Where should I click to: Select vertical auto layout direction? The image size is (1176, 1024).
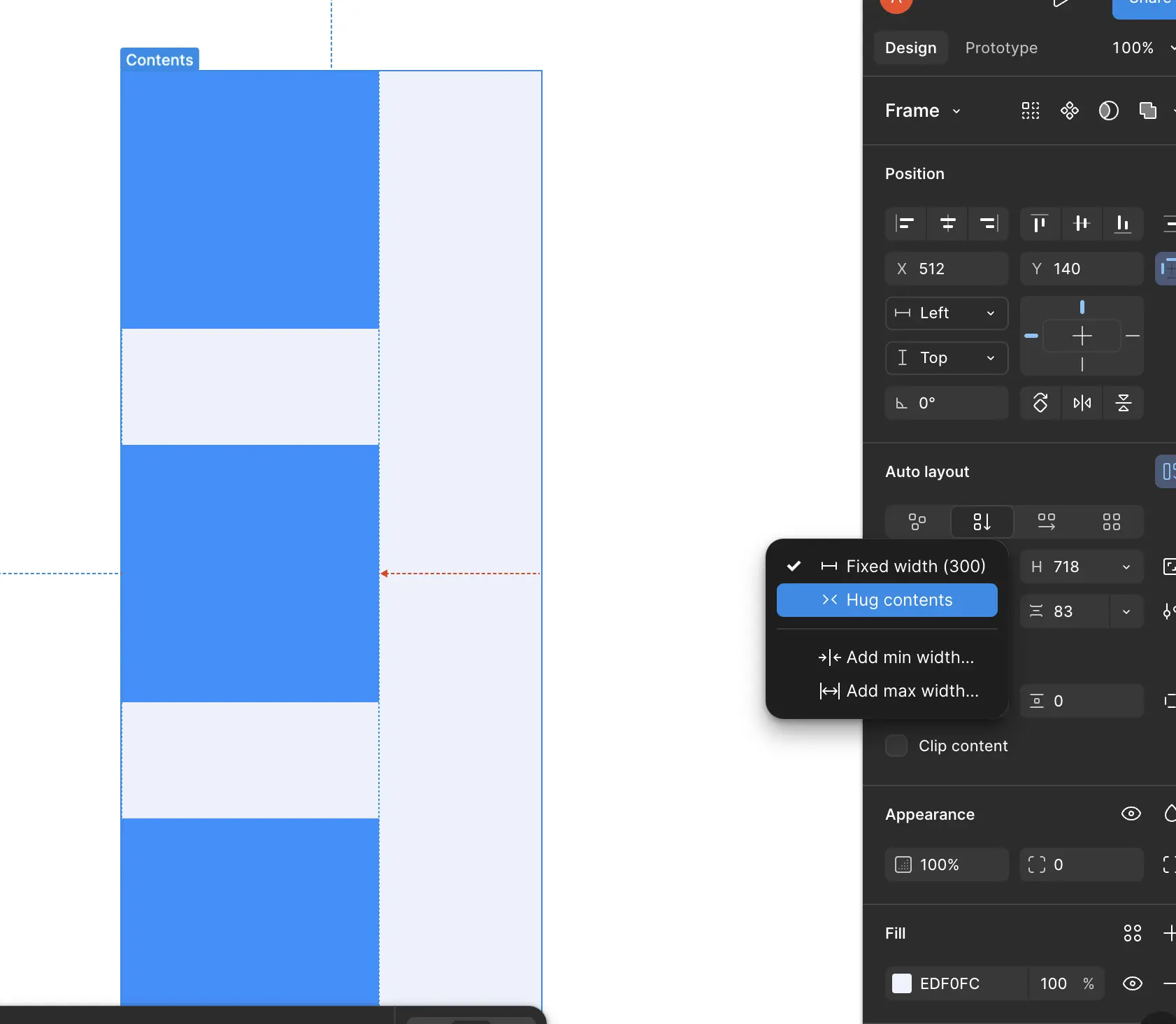click(x=982, y=522)
